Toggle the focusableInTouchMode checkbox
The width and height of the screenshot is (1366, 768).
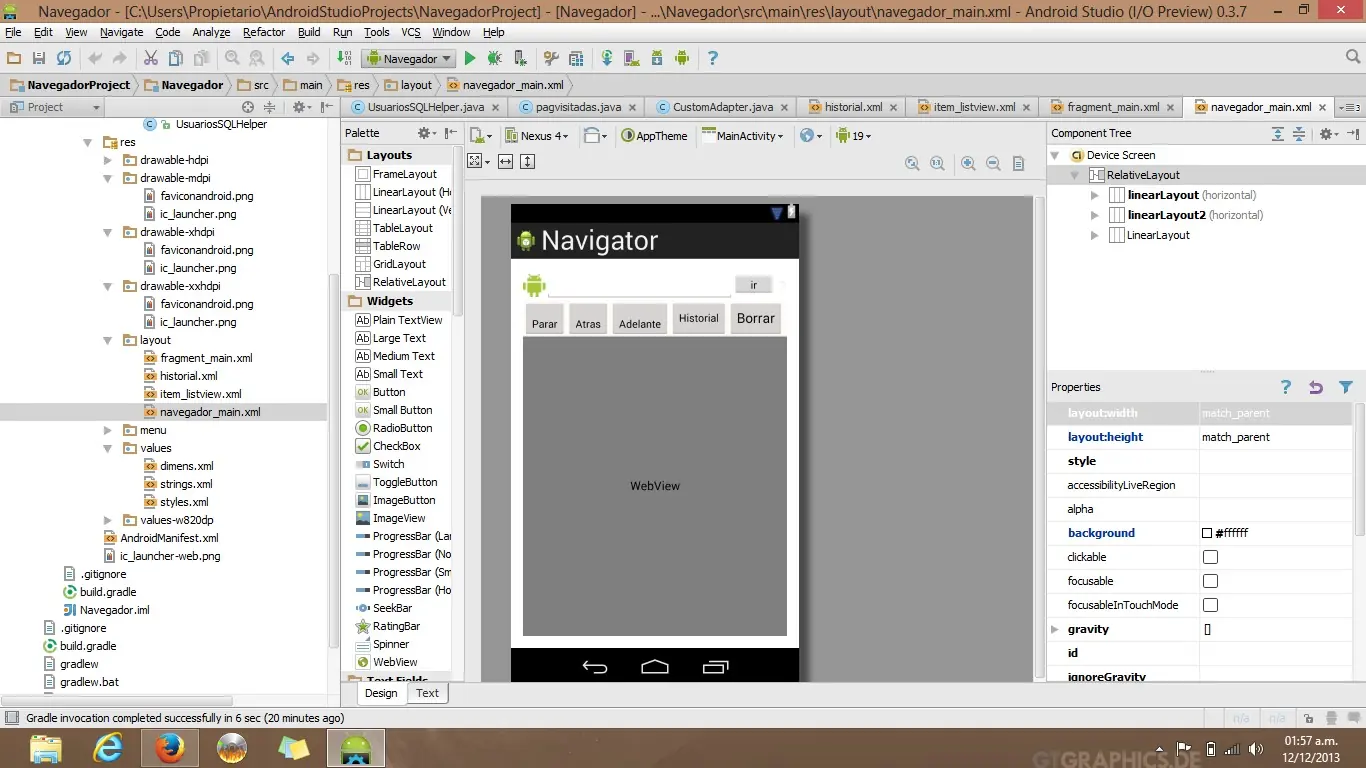1210,605
